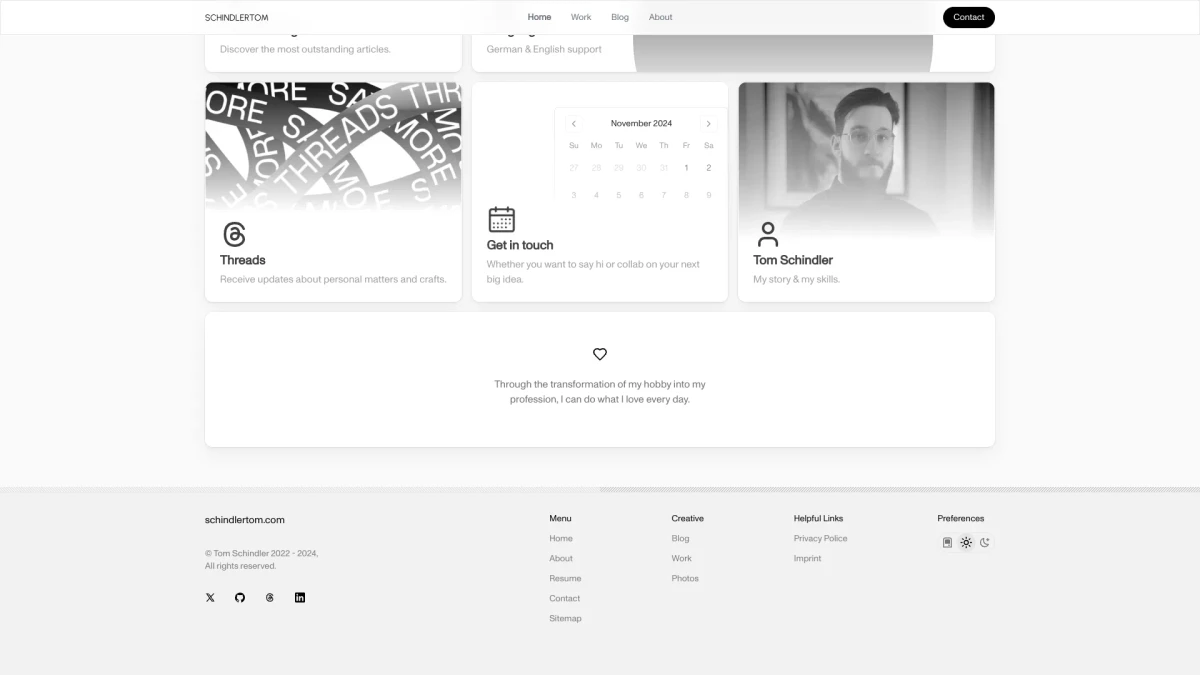Open footer About link
Image resolution: width=1200 pixels, height=675 pixels.
click(x=561, y=558)
